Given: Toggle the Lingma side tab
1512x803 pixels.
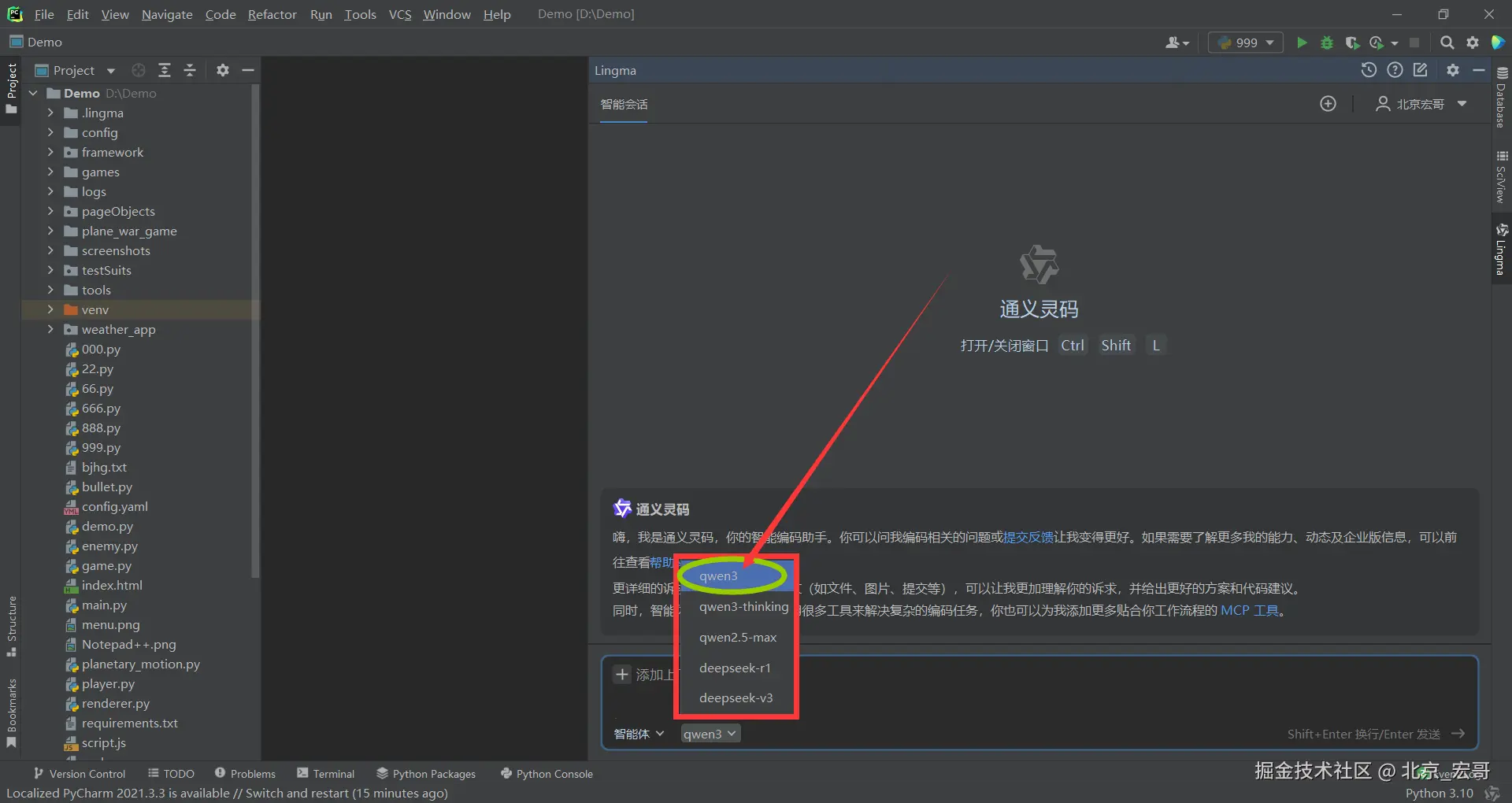Looking at the screenshot, I should [1502, 249].
